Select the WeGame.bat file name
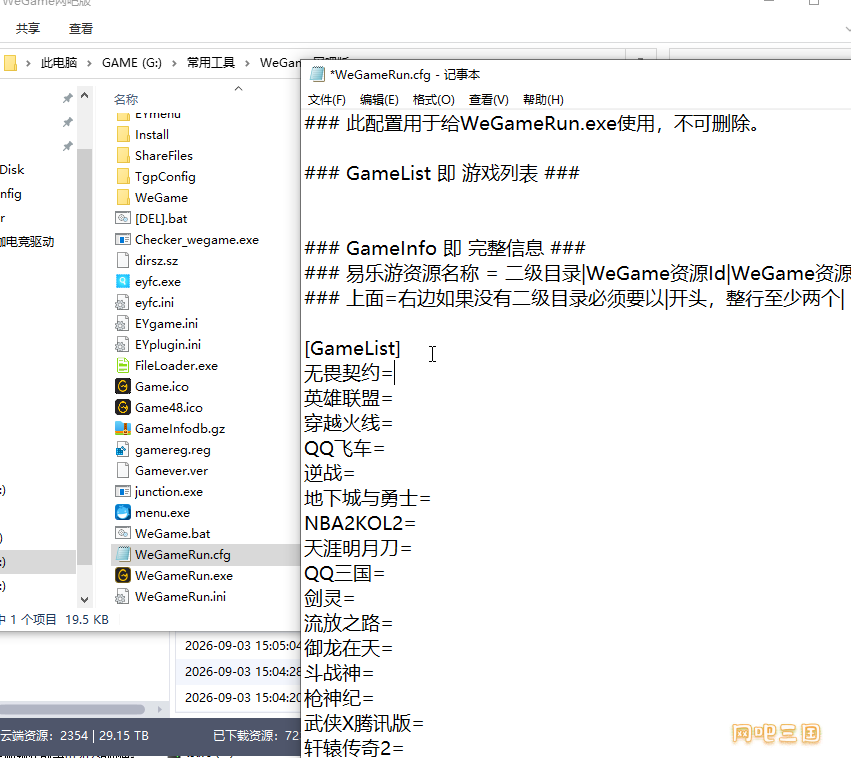Image resolution: width=851 pixels, height=758 pixels. point(173,534)
